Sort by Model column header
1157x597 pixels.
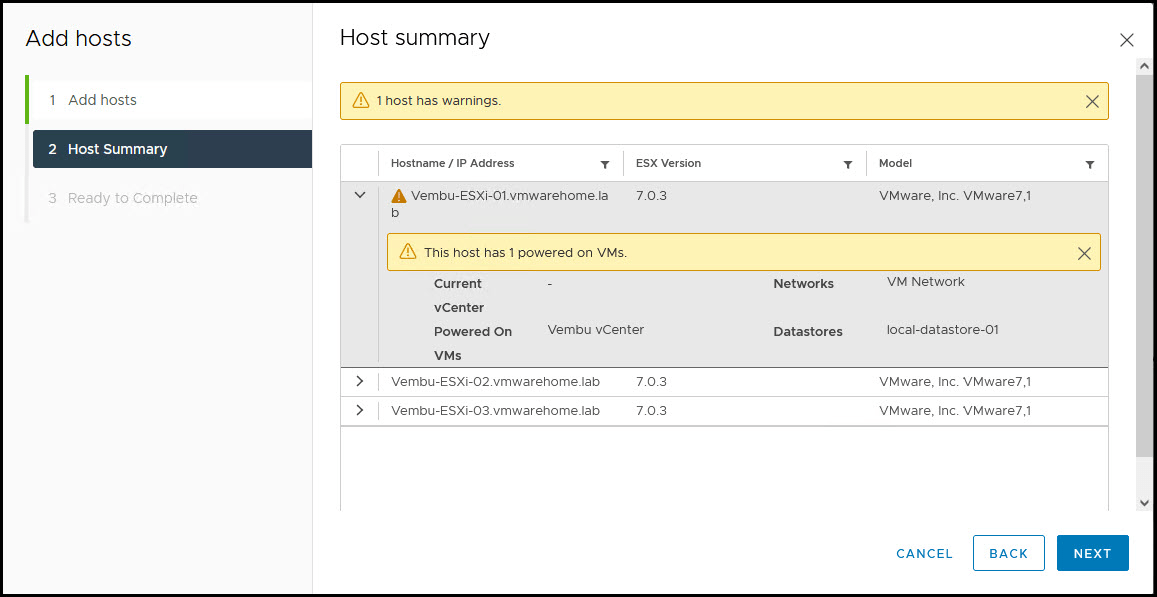point(895,163)
